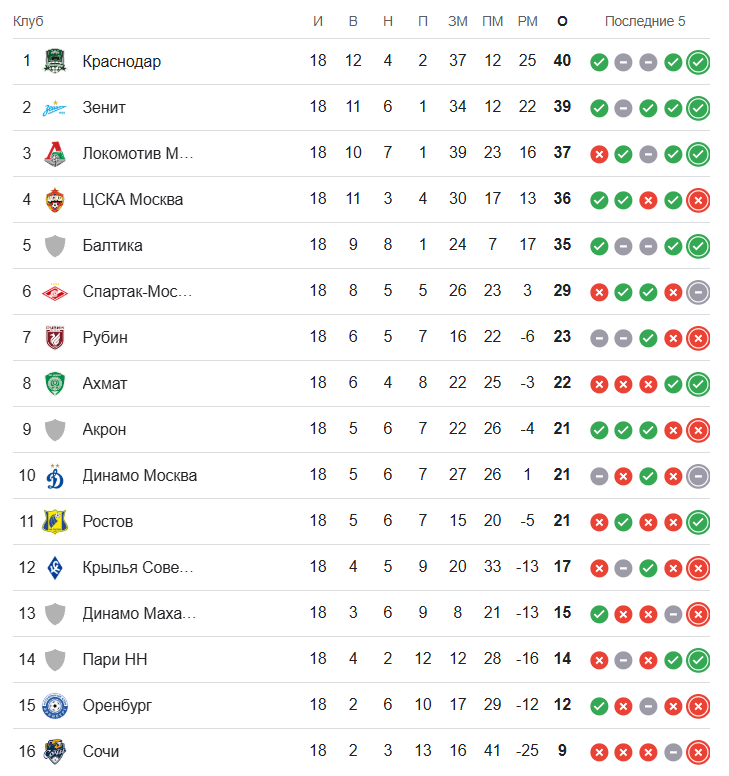This screenshot has width=729, height=776.
Task: Open the Акрон team link
Action: point(104,429)
